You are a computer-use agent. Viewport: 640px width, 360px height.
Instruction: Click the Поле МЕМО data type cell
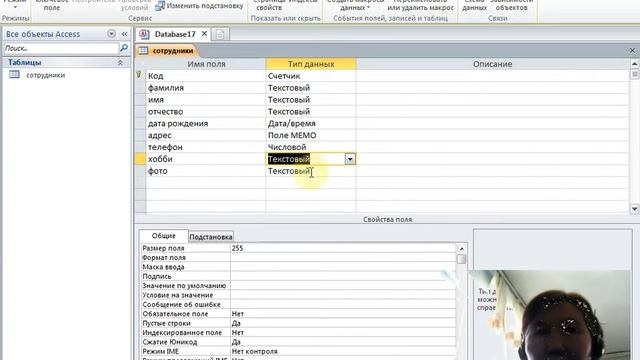click(x=311, y=135)
